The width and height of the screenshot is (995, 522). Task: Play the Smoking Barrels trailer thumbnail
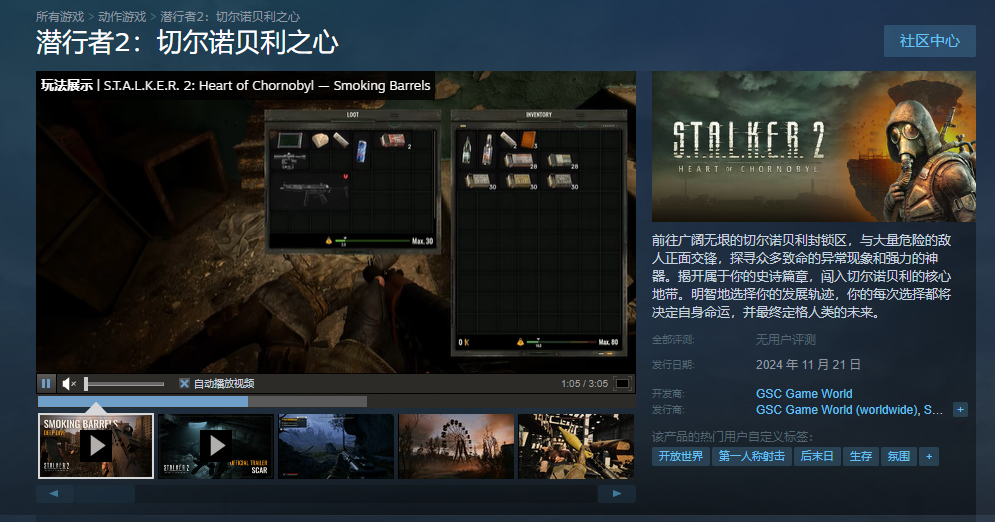96,446
